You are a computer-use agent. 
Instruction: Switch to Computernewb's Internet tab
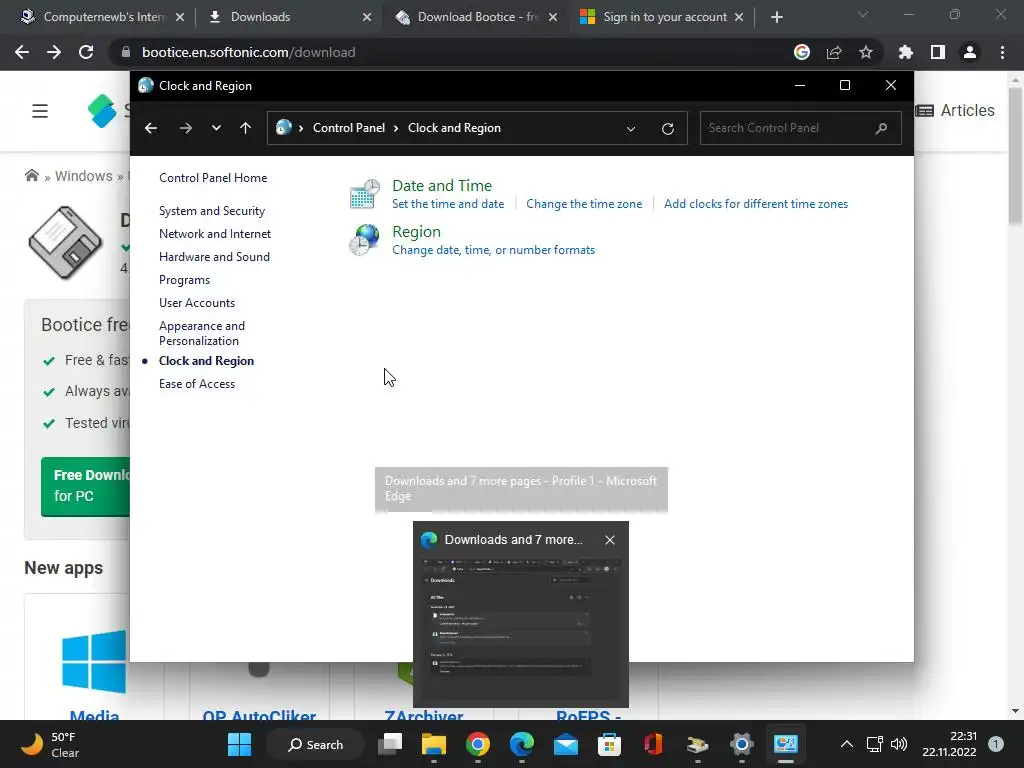click(104, 17)
